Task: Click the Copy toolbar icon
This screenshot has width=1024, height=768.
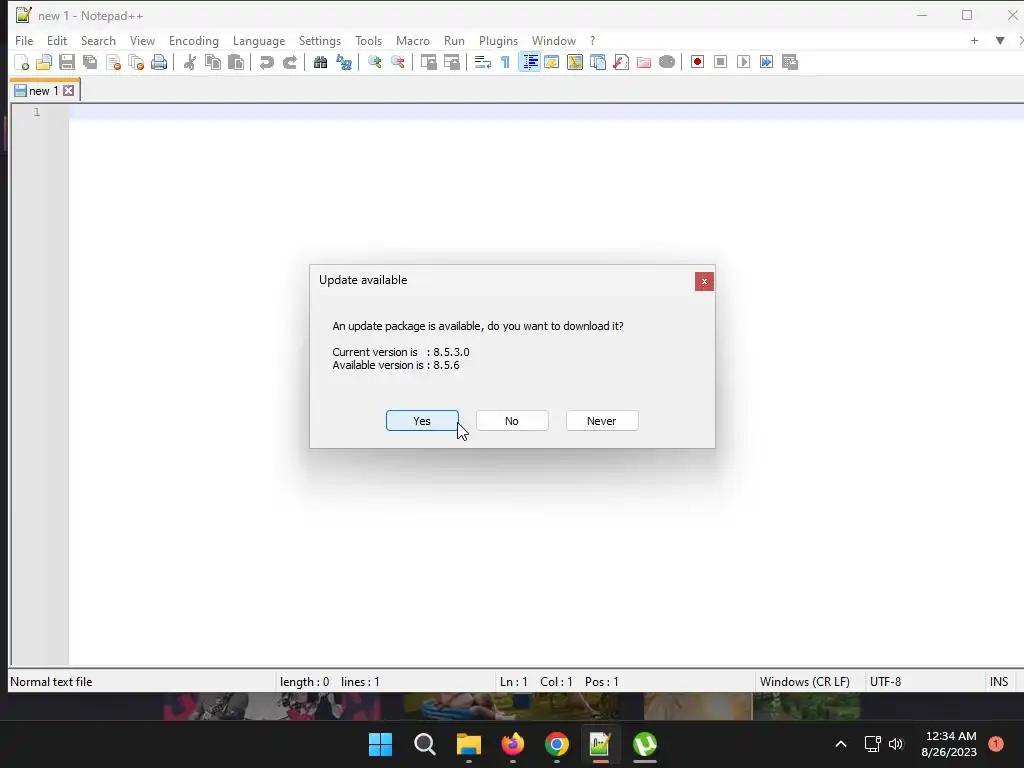Action: 213,62
